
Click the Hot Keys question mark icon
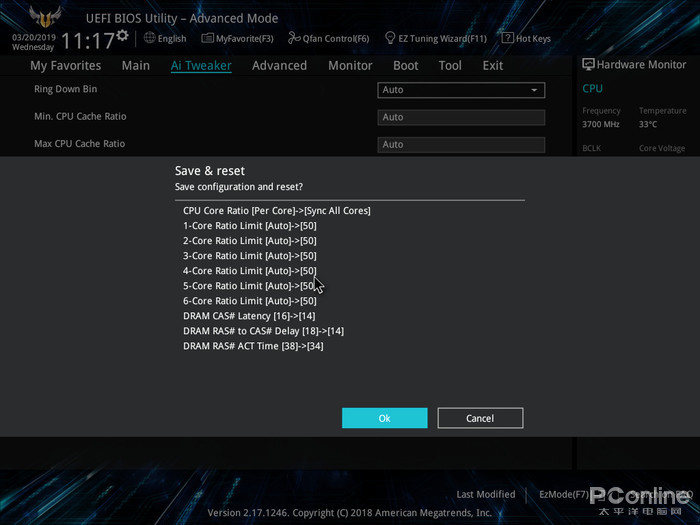point(507,38)
